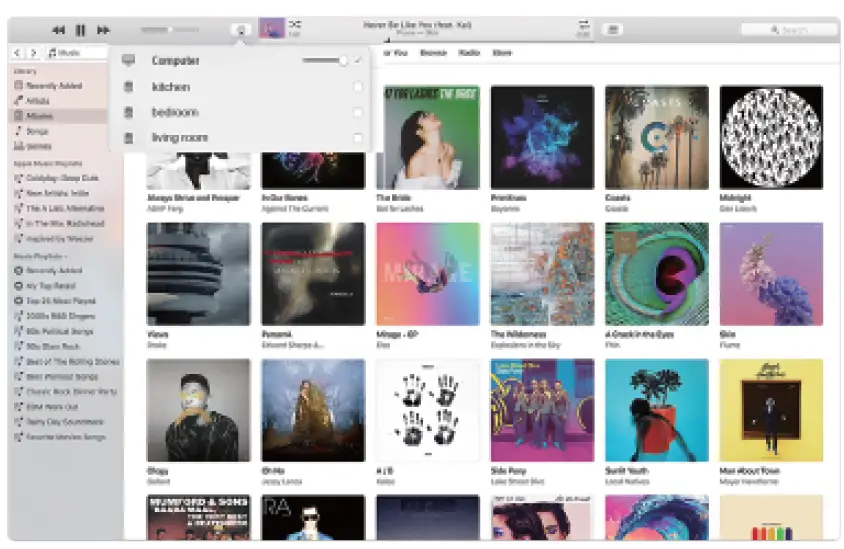
Task: Click the Local Natives artist link
Action: point(627,481)
